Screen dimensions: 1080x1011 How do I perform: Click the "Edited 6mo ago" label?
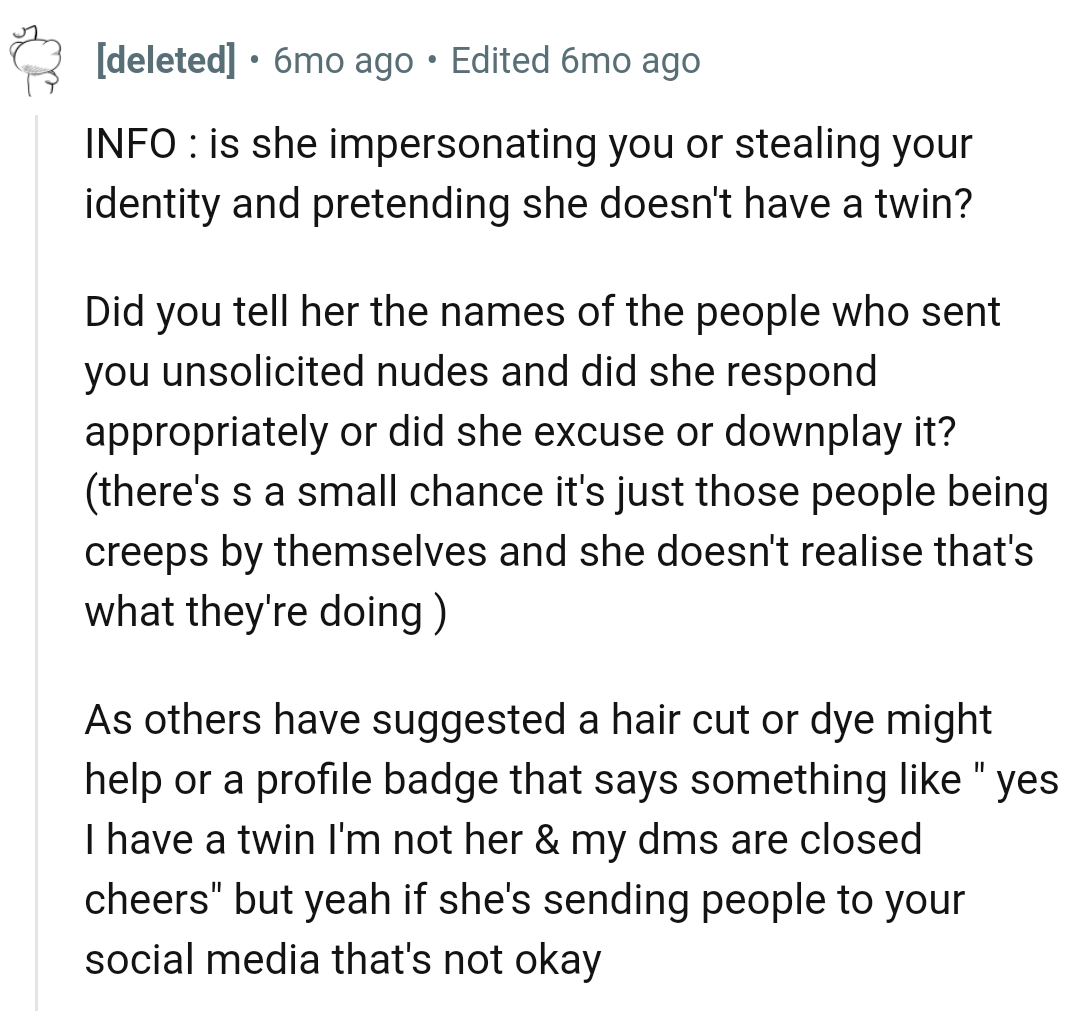575,61
